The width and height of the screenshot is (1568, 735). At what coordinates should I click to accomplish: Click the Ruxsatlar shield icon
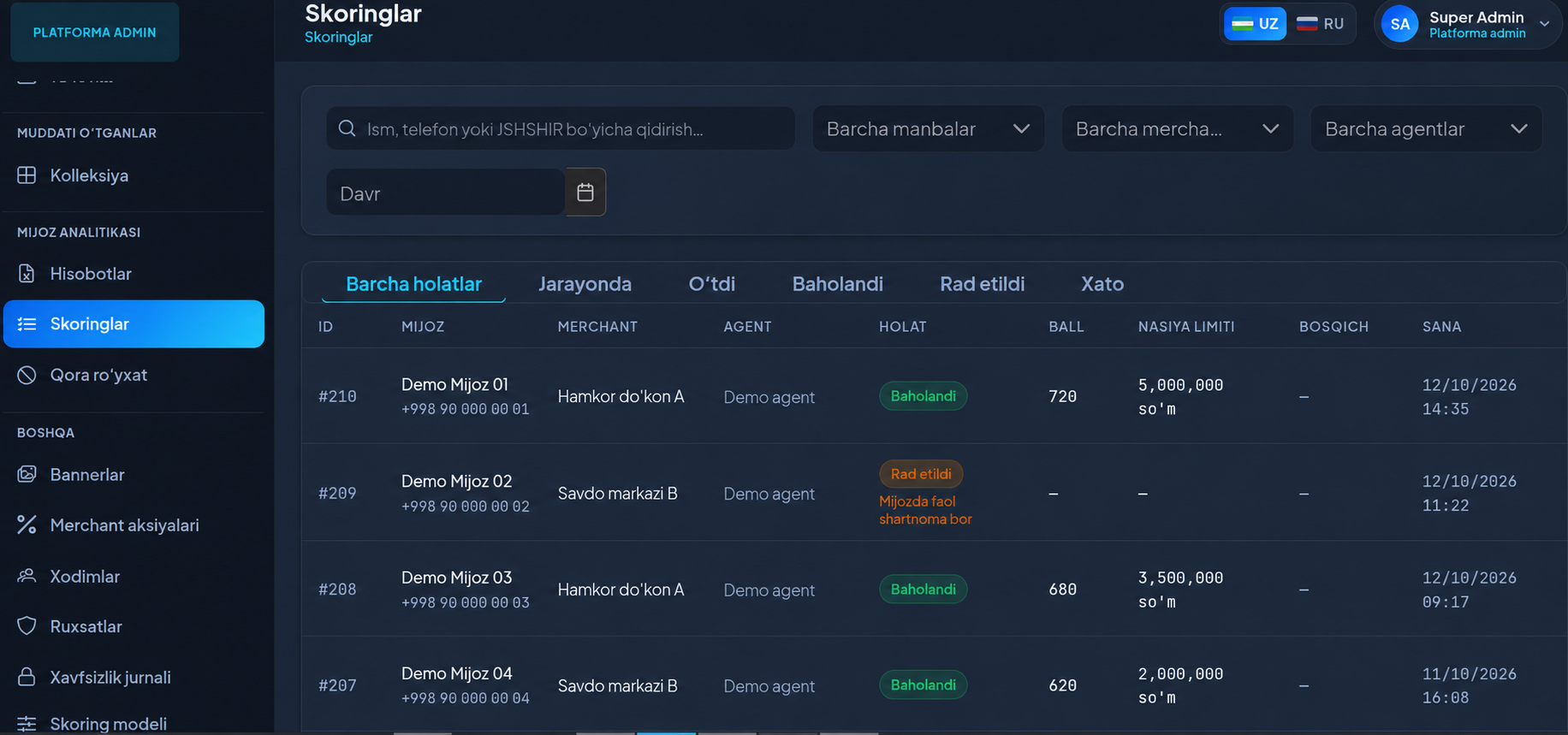27,626
